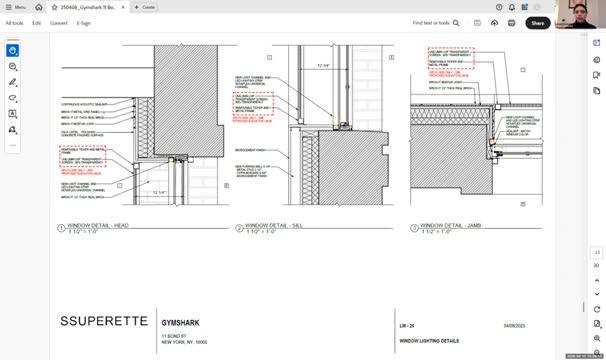The image size is (606, 360).
Task: Switch to the 250408_Gymshark document tab
Action: click(87, 7)
